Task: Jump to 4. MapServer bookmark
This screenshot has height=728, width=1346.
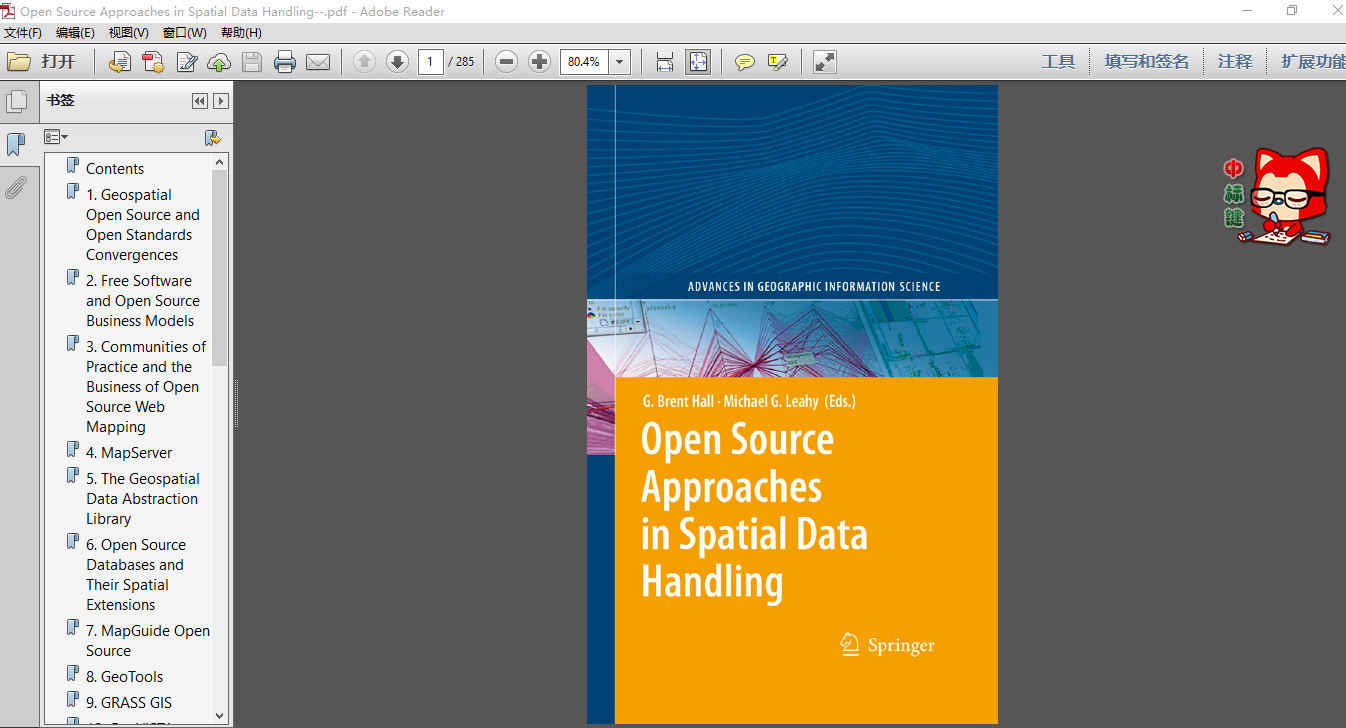Action: pyautogui.click(x=128, y=452)
